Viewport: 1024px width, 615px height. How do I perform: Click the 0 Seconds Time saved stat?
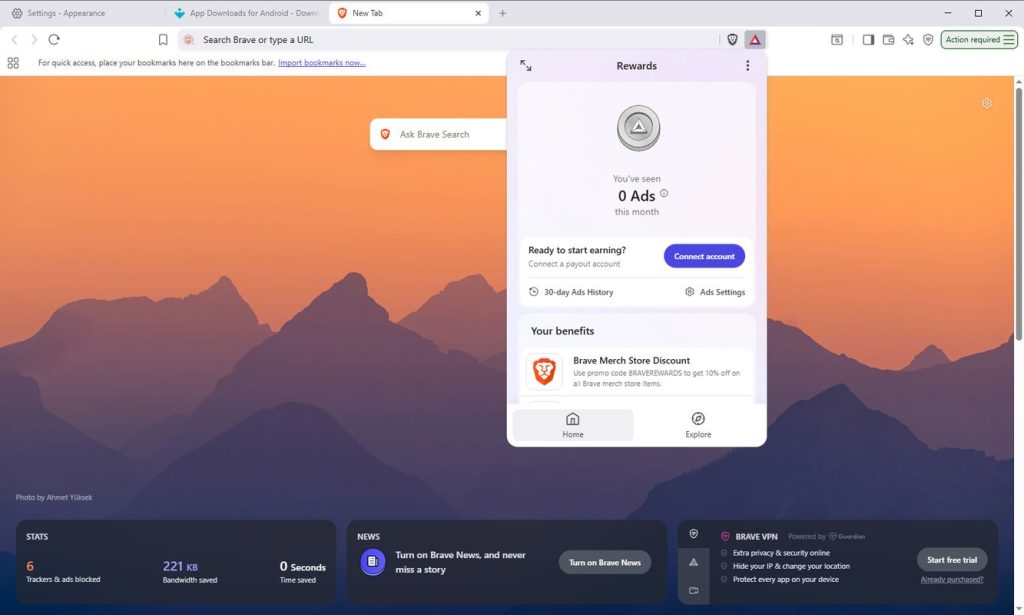[302, 571]
